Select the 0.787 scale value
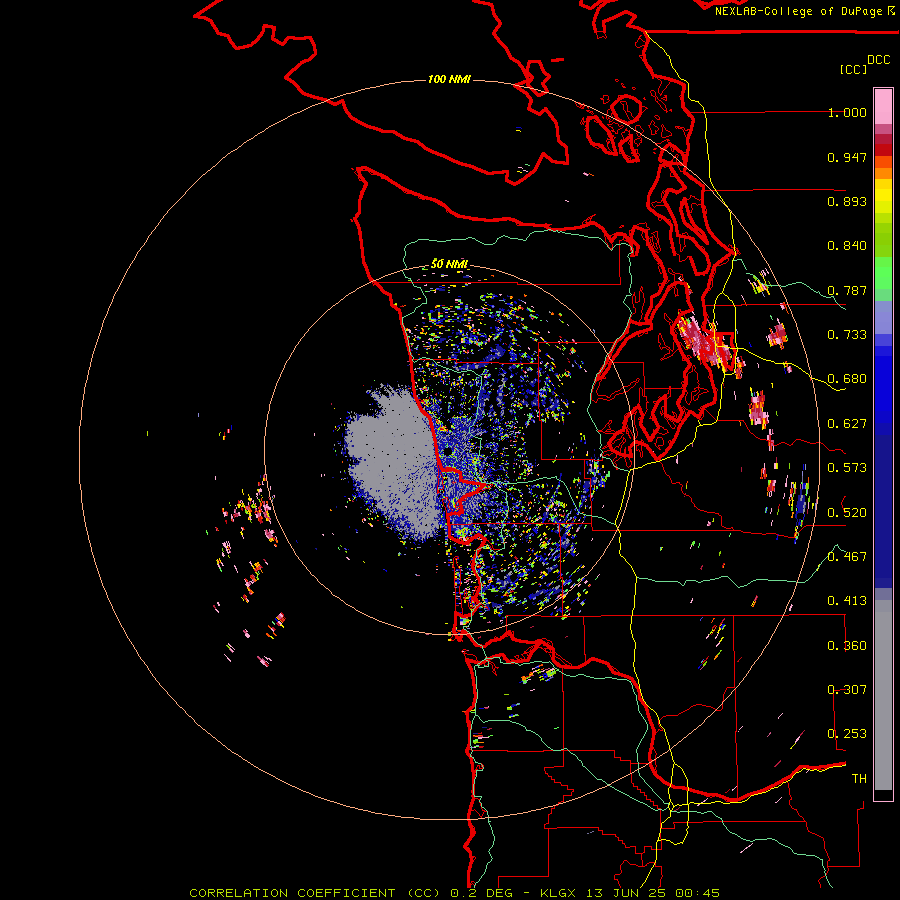 pyautogui.click(x=847, y=290)
